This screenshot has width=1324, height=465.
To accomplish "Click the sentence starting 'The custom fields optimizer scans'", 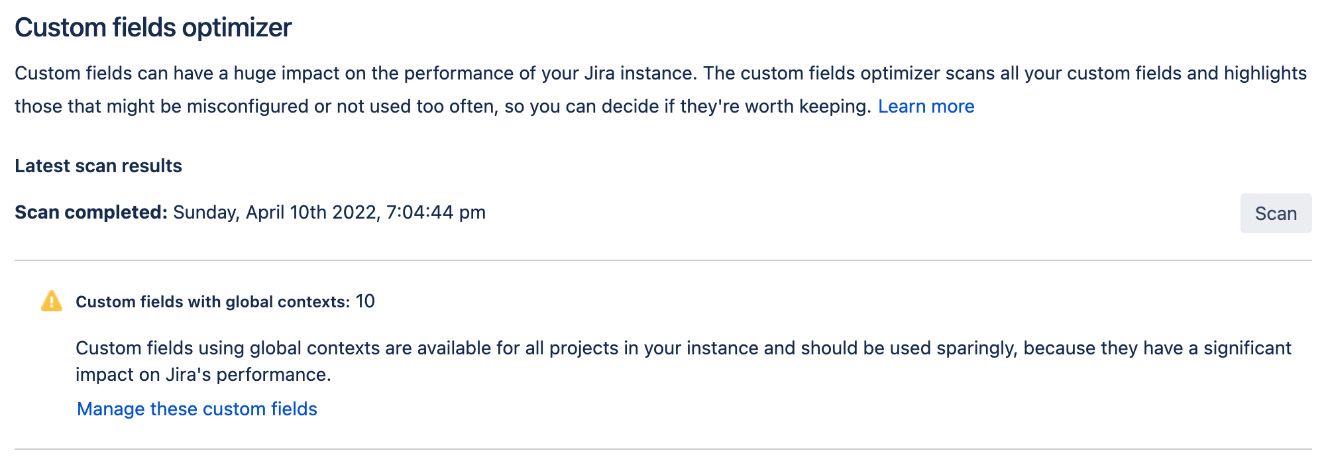I will 1000,74.
